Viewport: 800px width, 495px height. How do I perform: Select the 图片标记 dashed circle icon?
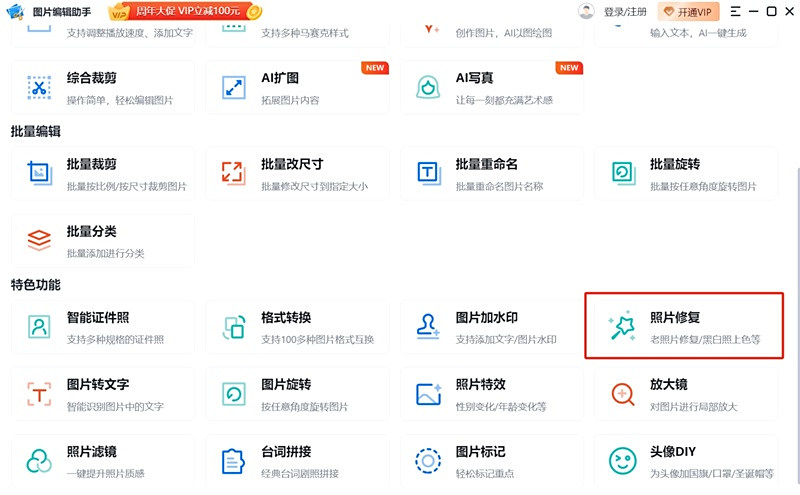(x=428, y=461)
